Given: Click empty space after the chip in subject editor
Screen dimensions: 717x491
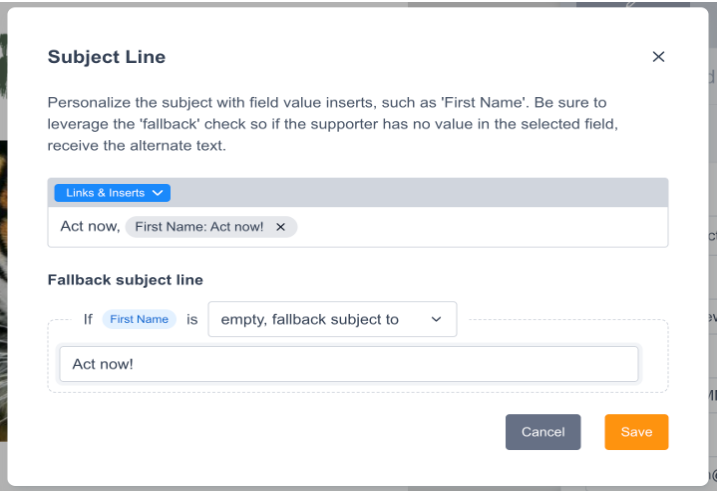Looking at the screenshot, I should 480,227.
